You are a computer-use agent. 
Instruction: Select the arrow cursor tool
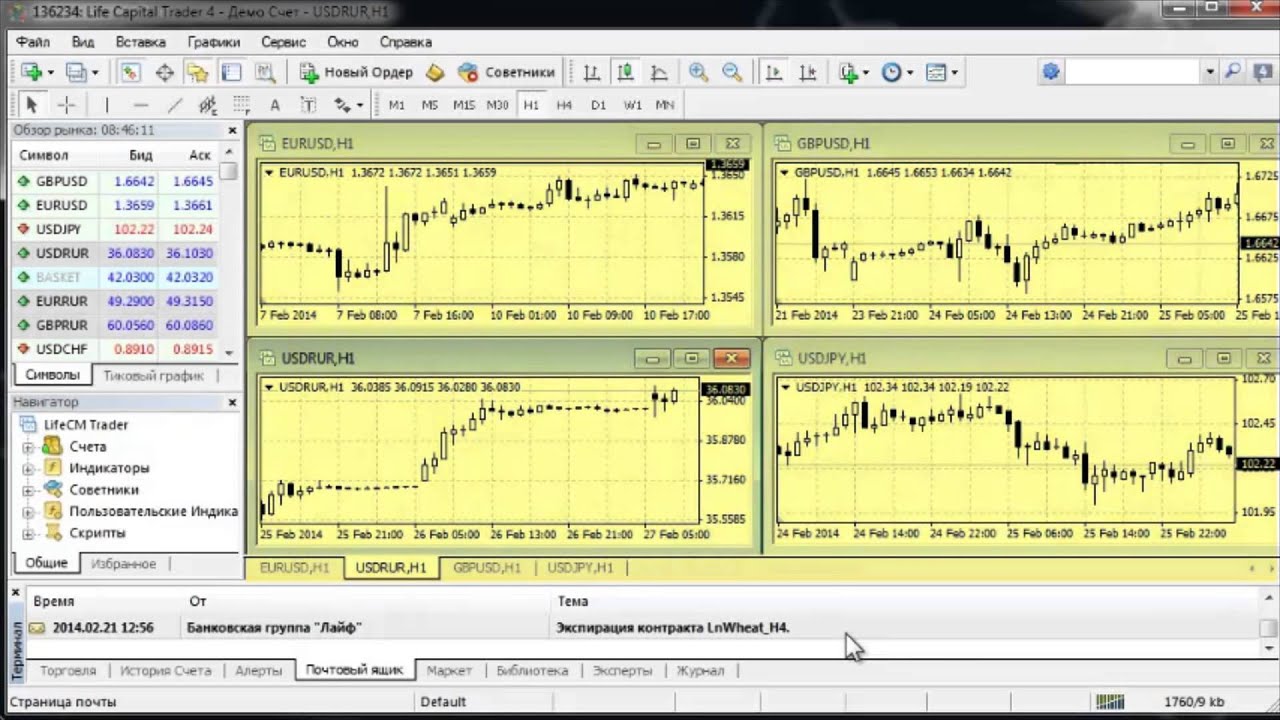[x=31, y=104]
